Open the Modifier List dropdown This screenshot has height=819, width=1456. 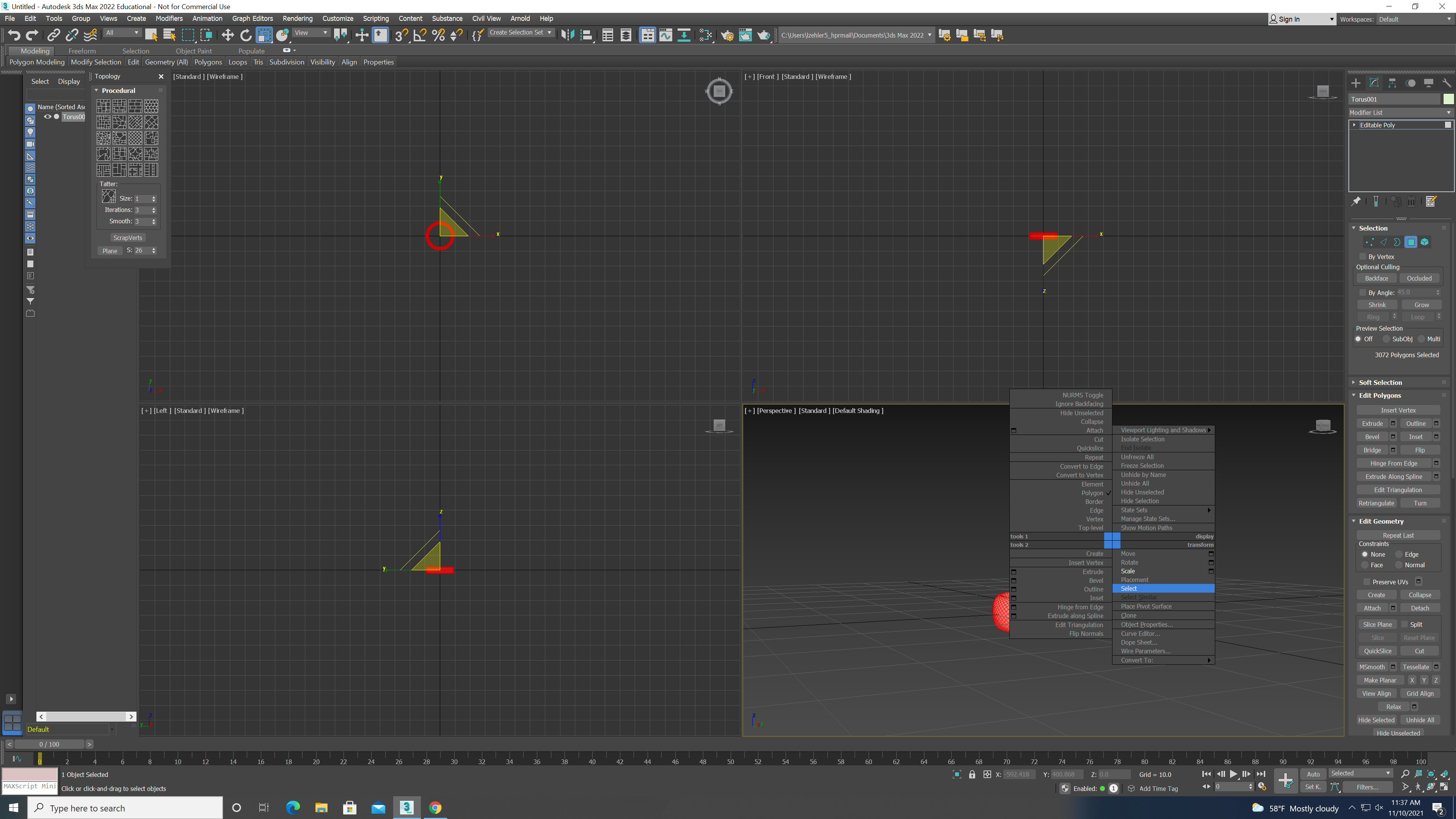coord(1401,113)
